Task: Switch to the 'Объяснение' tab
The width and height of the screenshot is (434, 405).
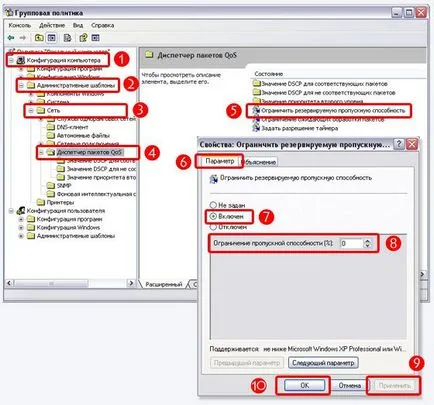Action: coord(259,162)
